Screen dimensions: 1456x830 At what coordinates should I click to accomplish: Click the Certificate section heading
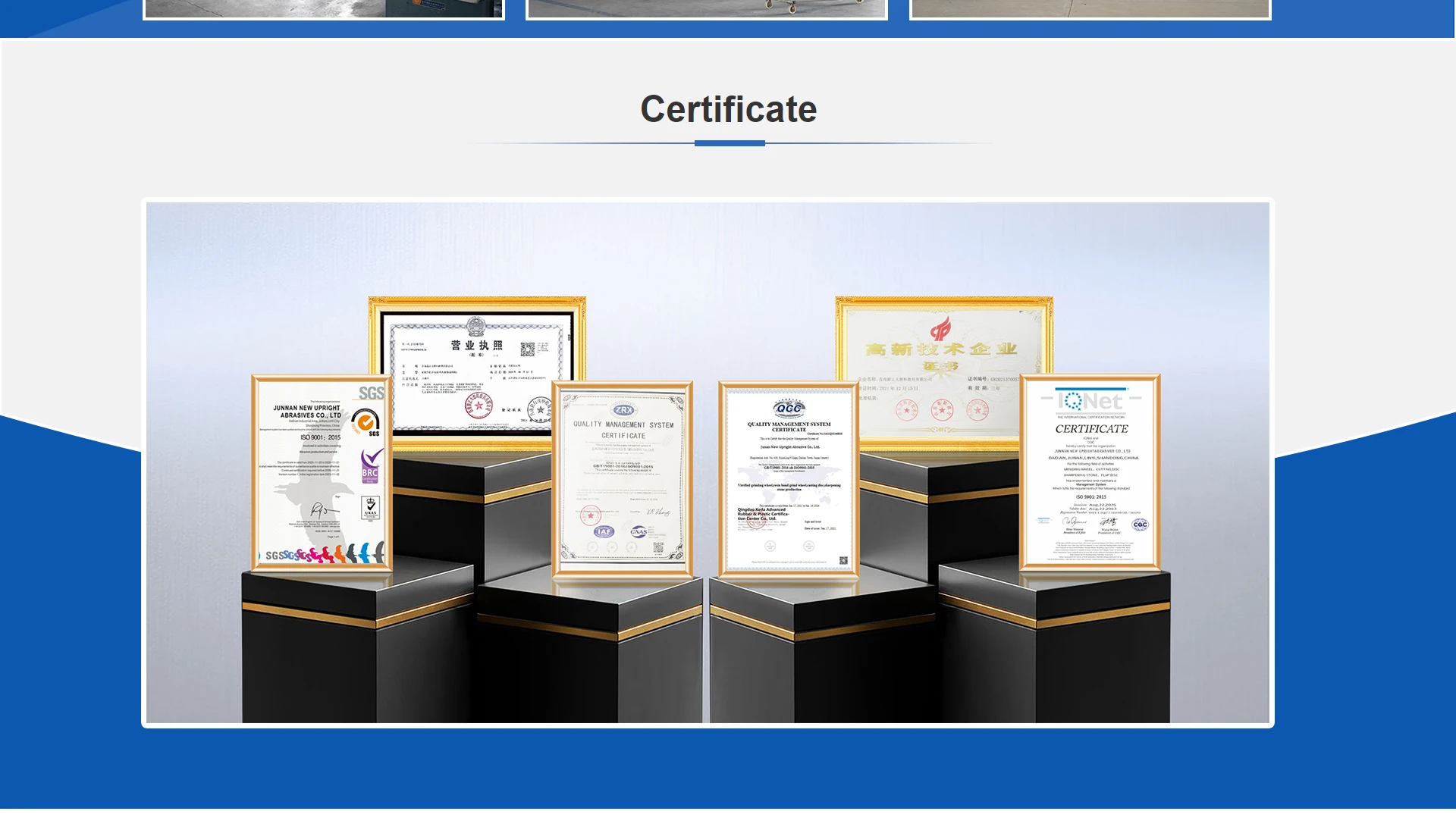coord(728,109)
